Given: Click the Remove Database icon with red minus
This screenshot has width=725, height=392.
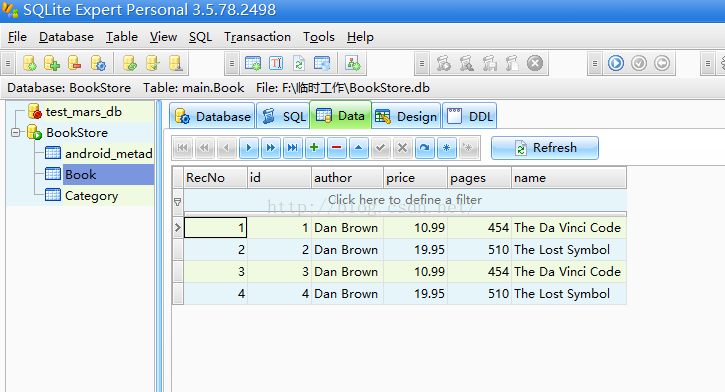Looking at the screenshot, I should click(74, 63).
